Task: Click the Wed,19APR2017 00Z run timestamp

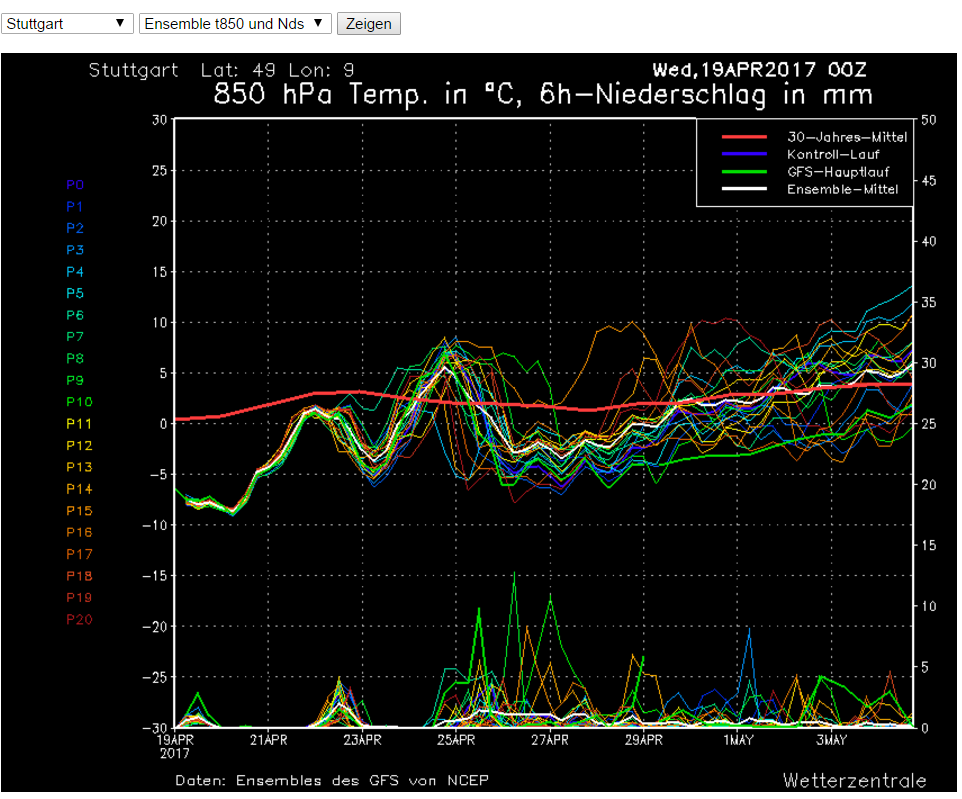Action: 759,70
